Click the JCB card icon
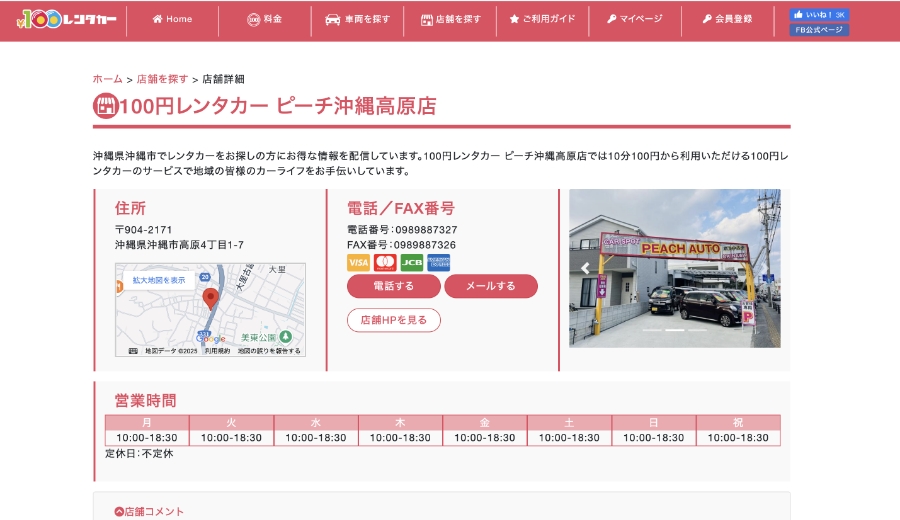900x520 pixels. tap(412, 263)
